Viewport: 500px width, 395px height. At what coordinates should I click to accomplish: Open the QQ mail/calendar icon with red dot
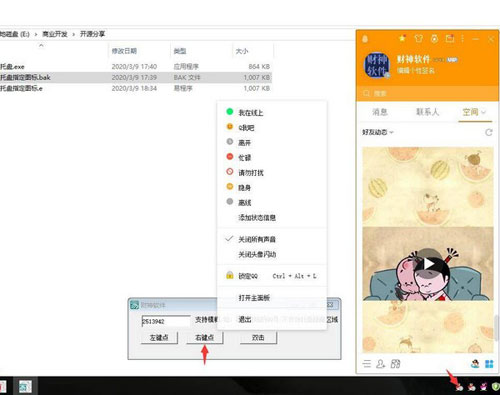click(450, 39)
